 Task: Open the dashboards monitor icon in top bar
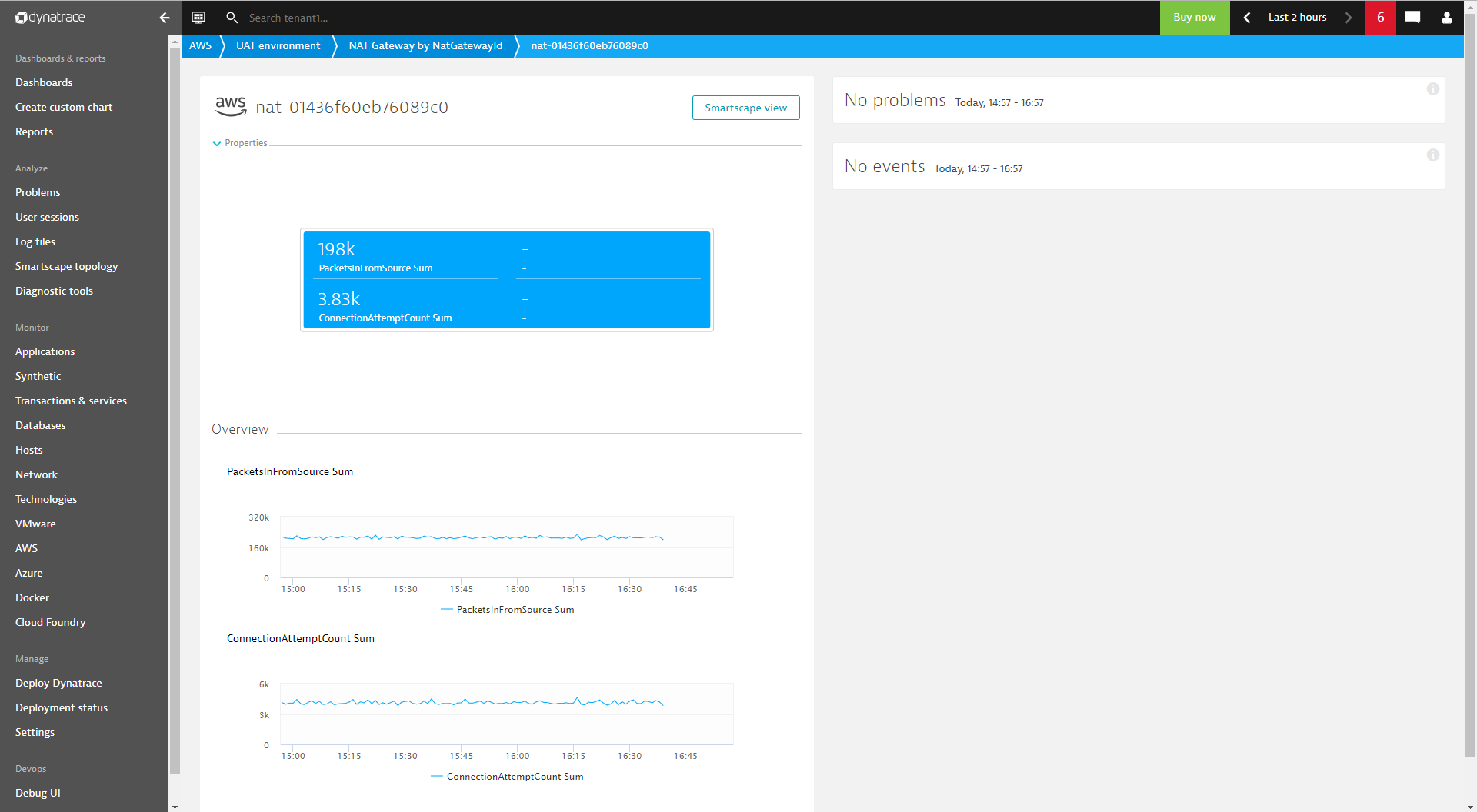coord(198,17)
